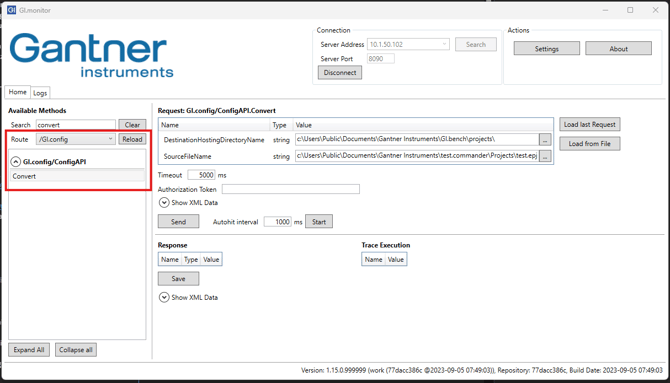Send the request
This screenshot has height=383, width=670.
point(178,221)
